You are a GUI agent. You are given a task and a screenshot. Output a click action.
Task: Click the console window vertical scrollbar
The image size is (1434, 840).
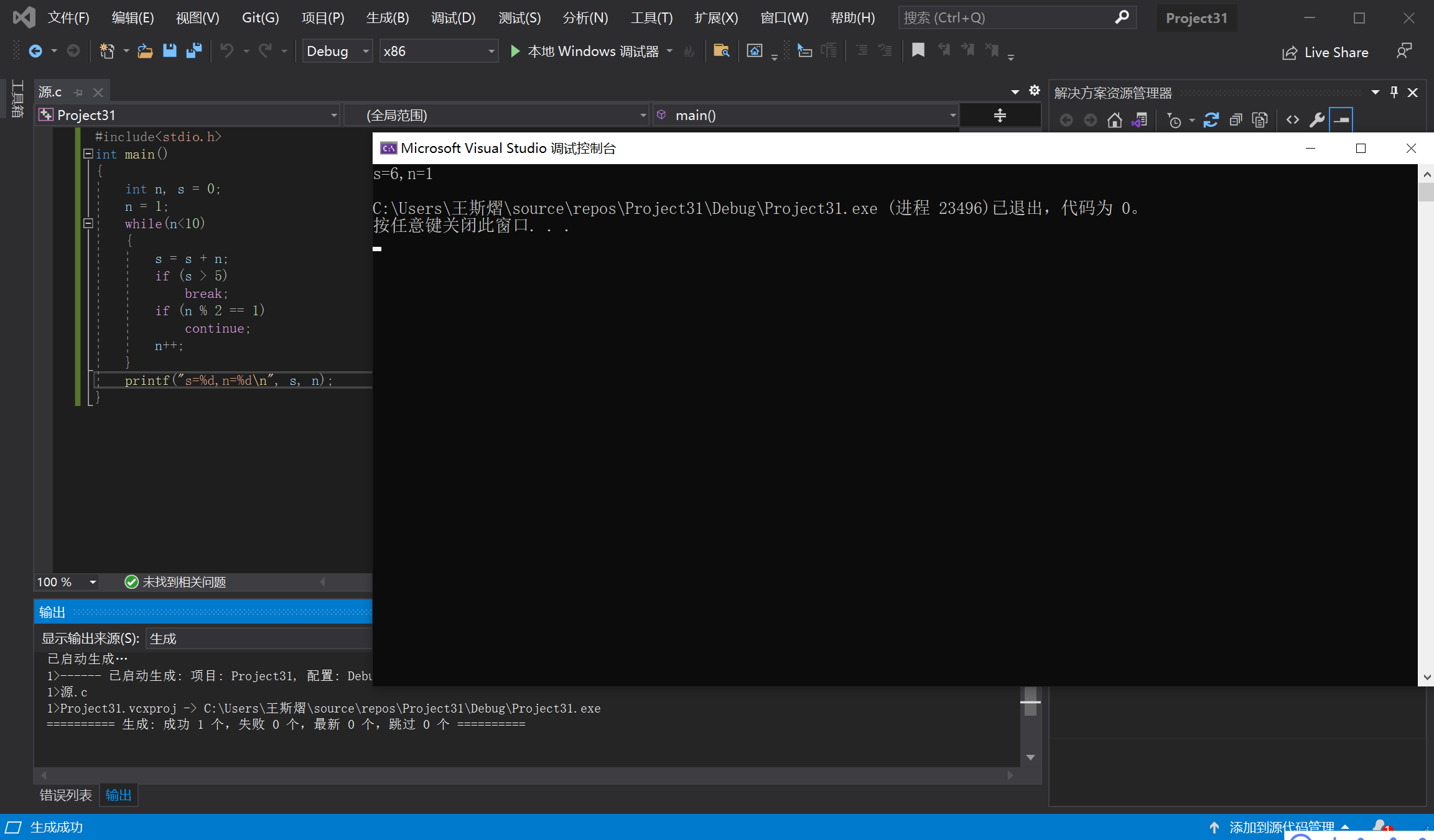[1426, 425]
